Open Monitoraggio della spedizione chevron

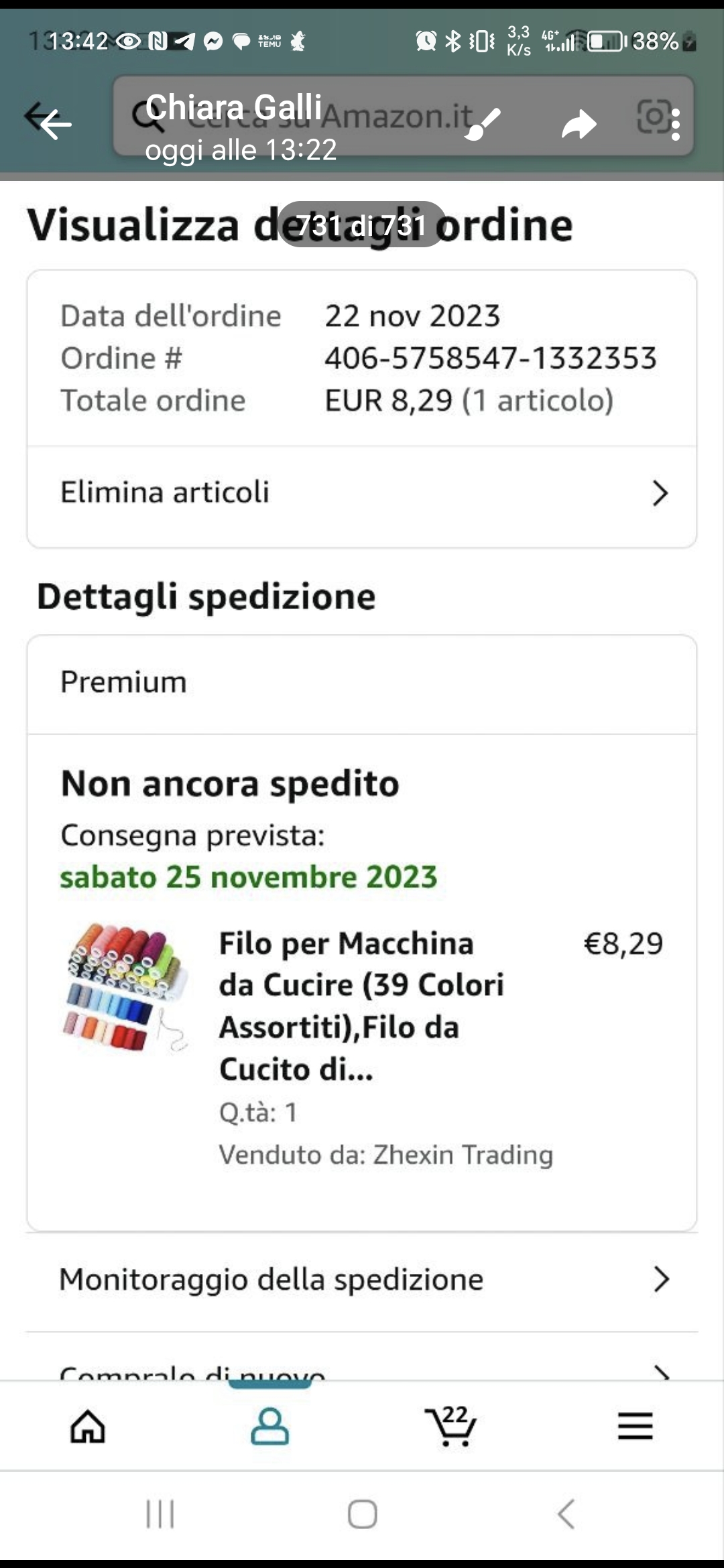pos(661,1279)
